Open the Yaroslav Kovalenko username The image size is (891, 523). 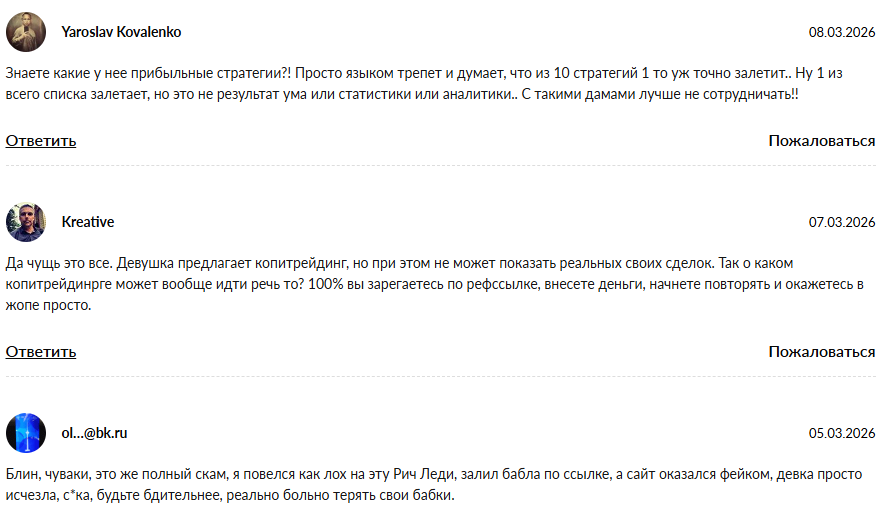[x=121, y=32]
